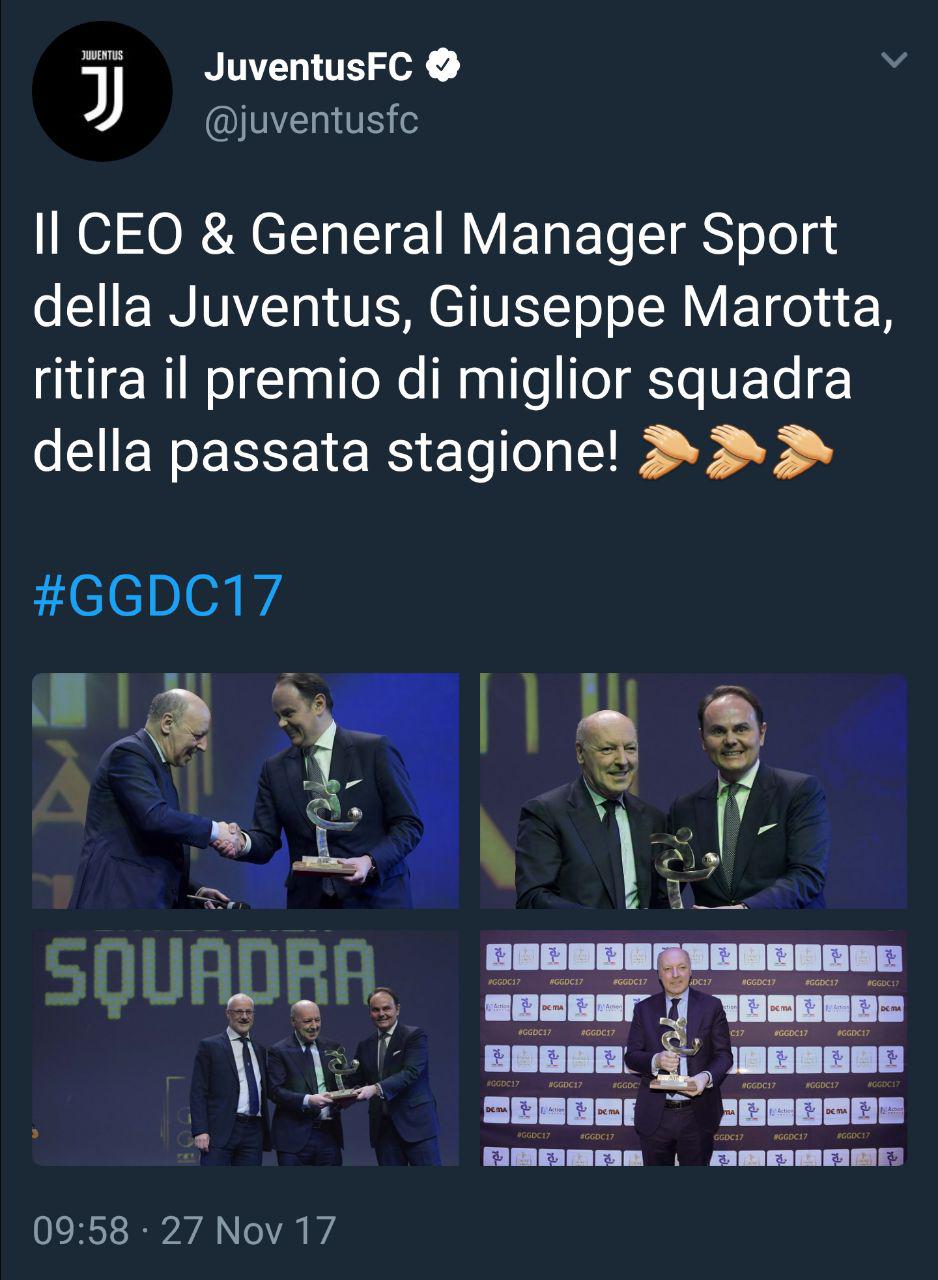
Task: Click the middle clapping hands emoji
Action: [x=736, y=451]
